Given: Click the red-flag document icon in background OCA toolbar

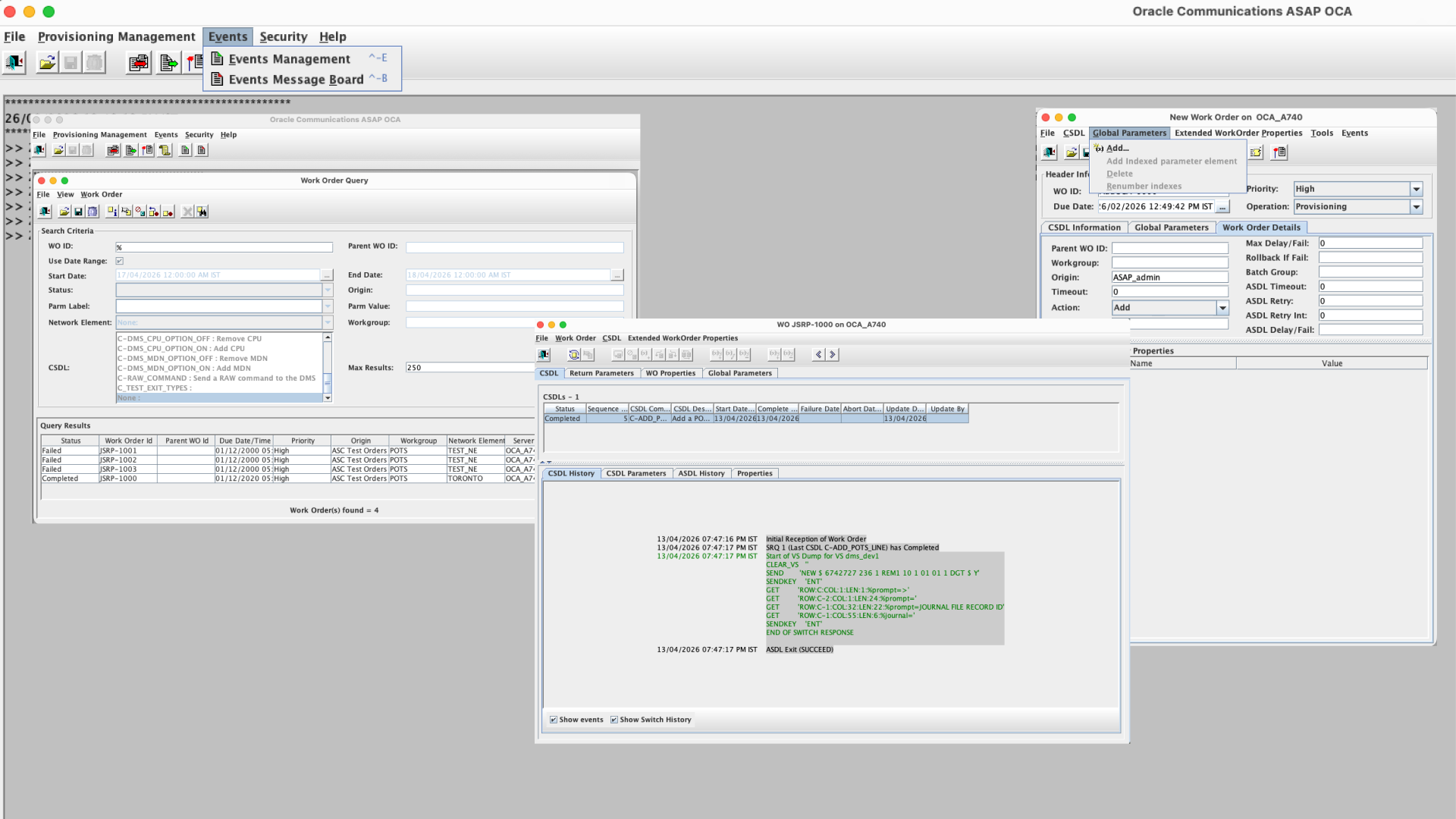Looking at the screenshot, I should point(147,150).
